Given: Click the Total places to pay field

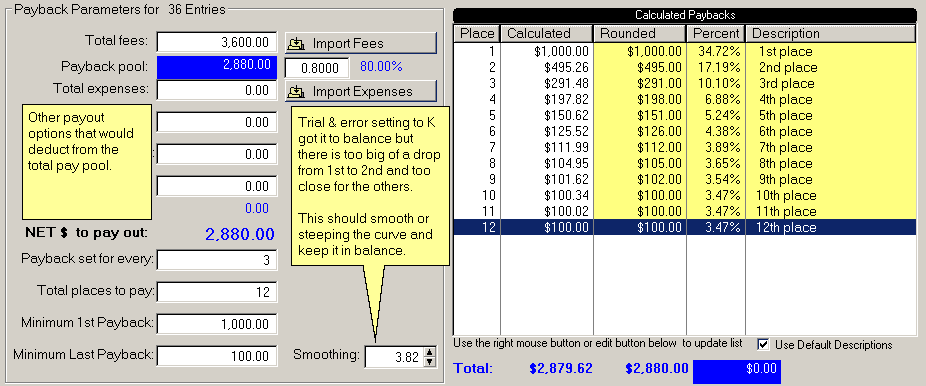Looking at the screenshot, I should click(217, 292).
